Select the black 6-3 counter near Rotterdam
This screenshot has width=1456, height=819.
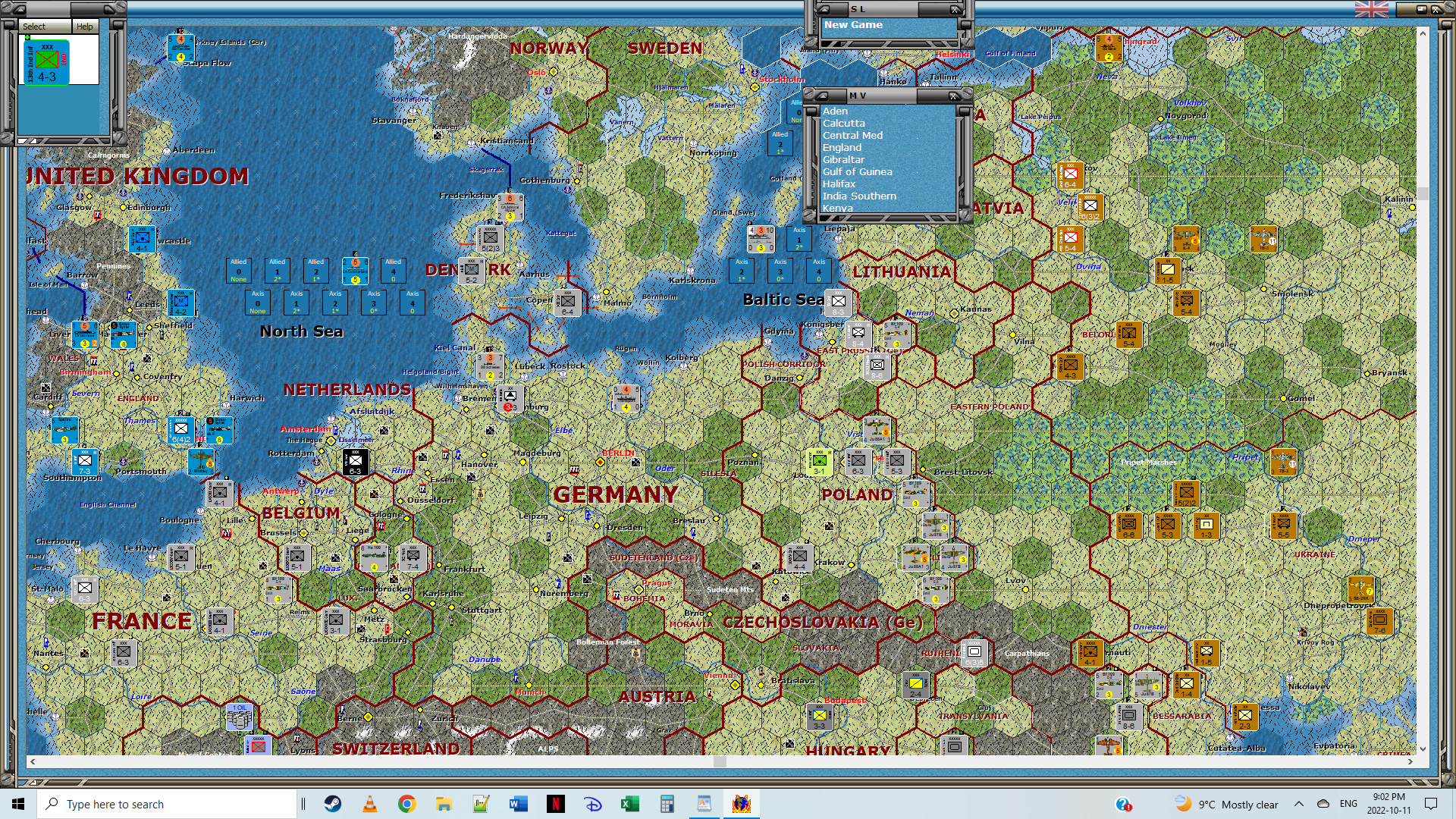point(355,462)
